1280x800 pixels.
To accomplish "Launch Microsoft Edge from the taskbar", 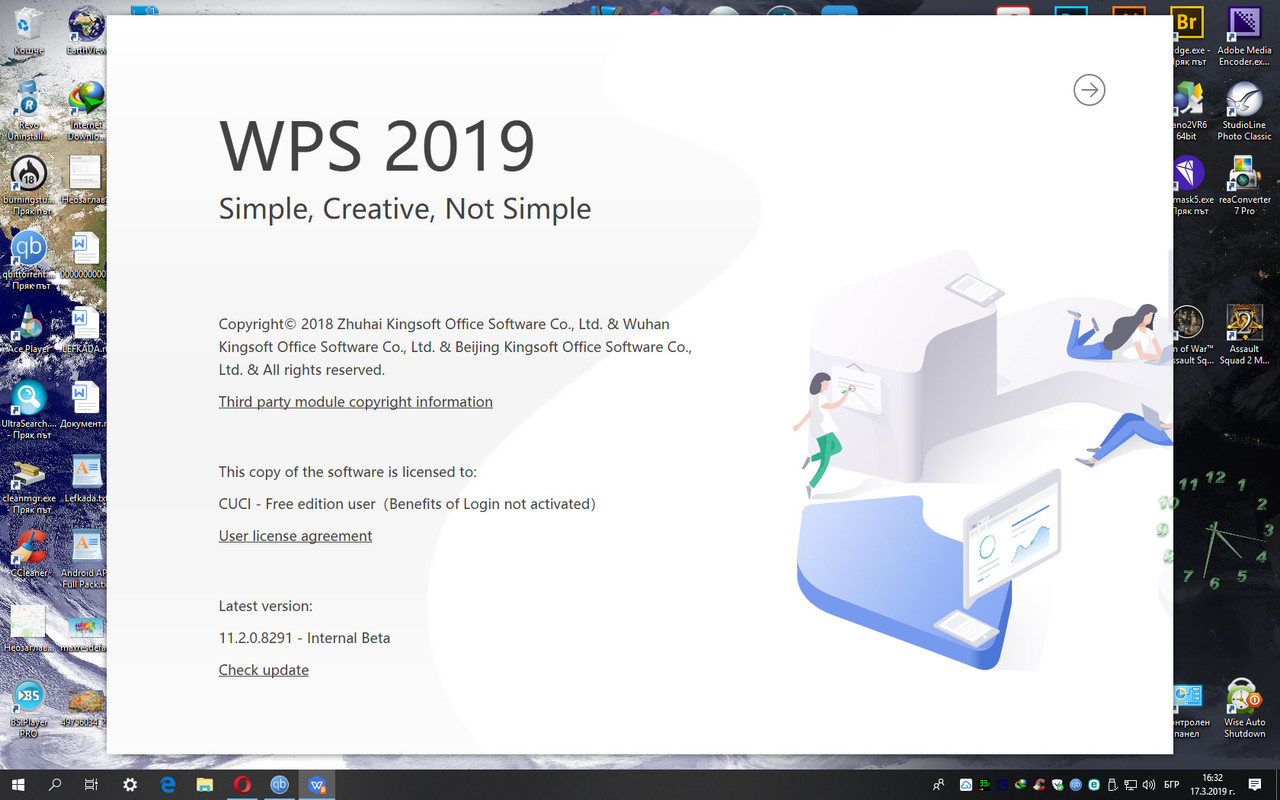I will (168, 785).
